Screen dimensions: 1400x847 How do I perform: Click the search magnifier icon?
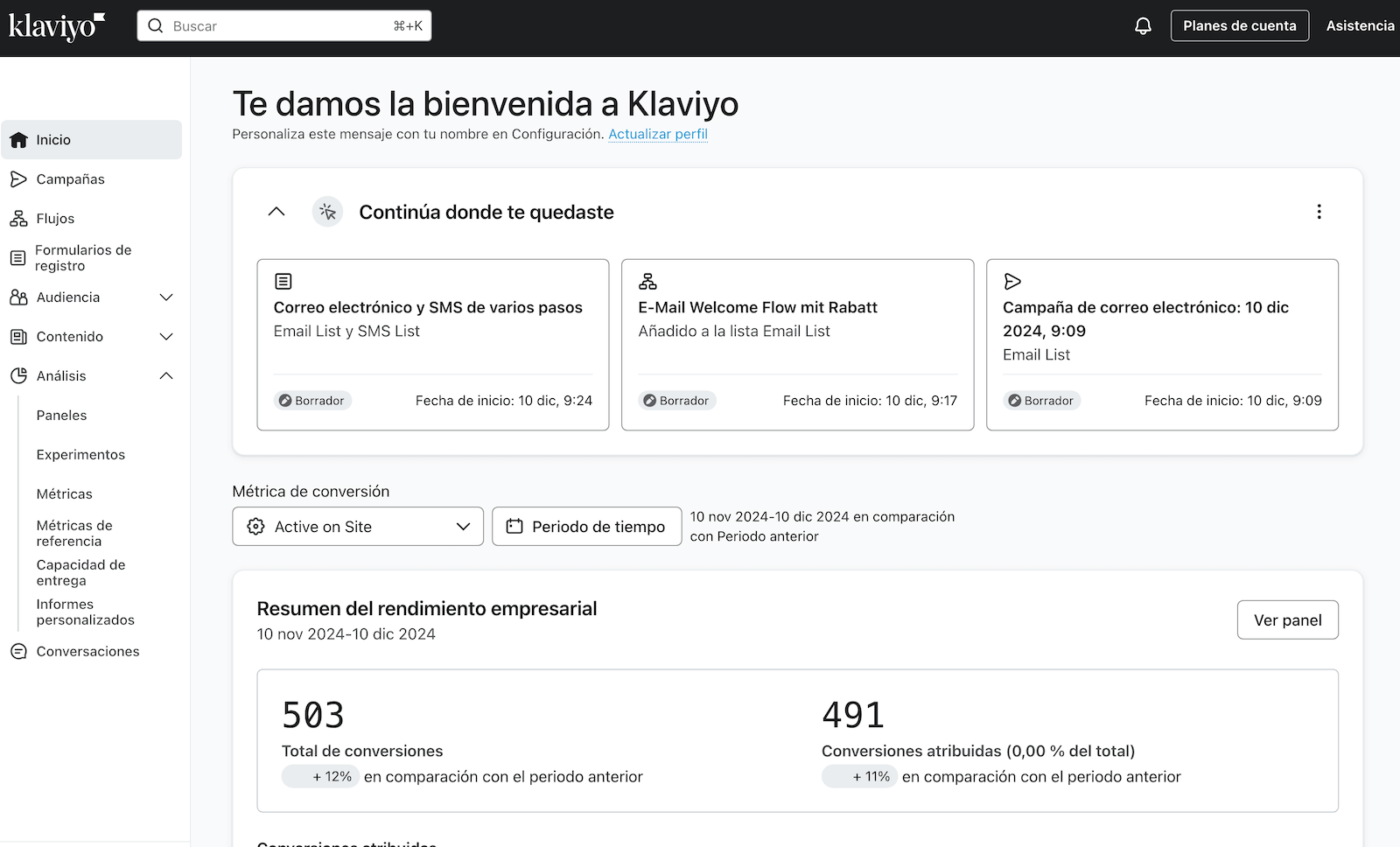tap(155, 26)
